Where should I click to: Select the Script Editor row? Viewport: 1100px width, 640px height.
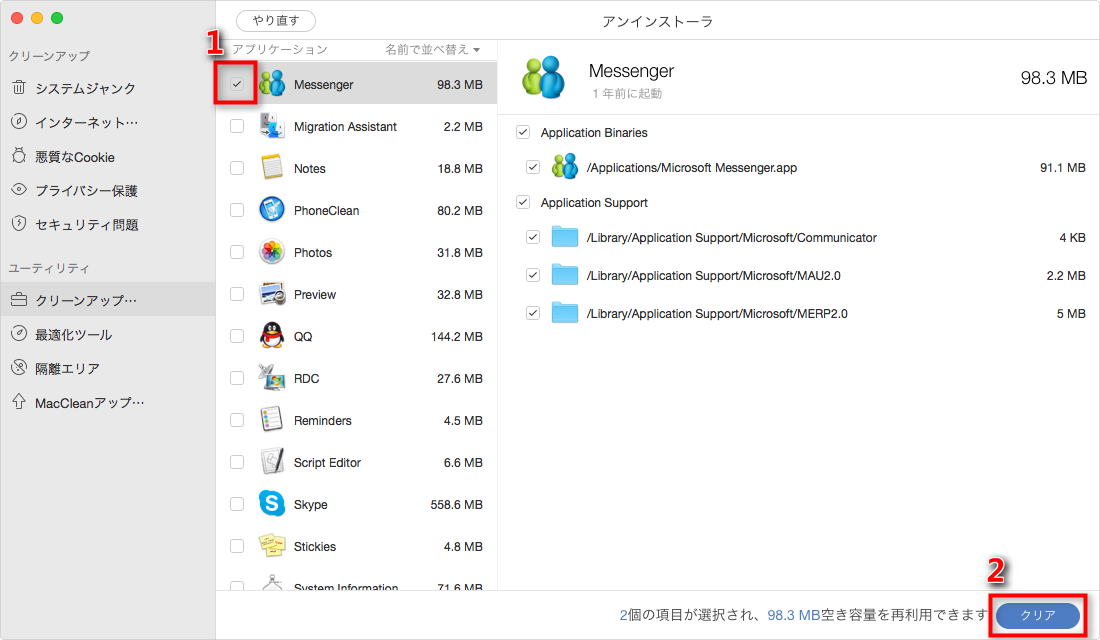356,462
